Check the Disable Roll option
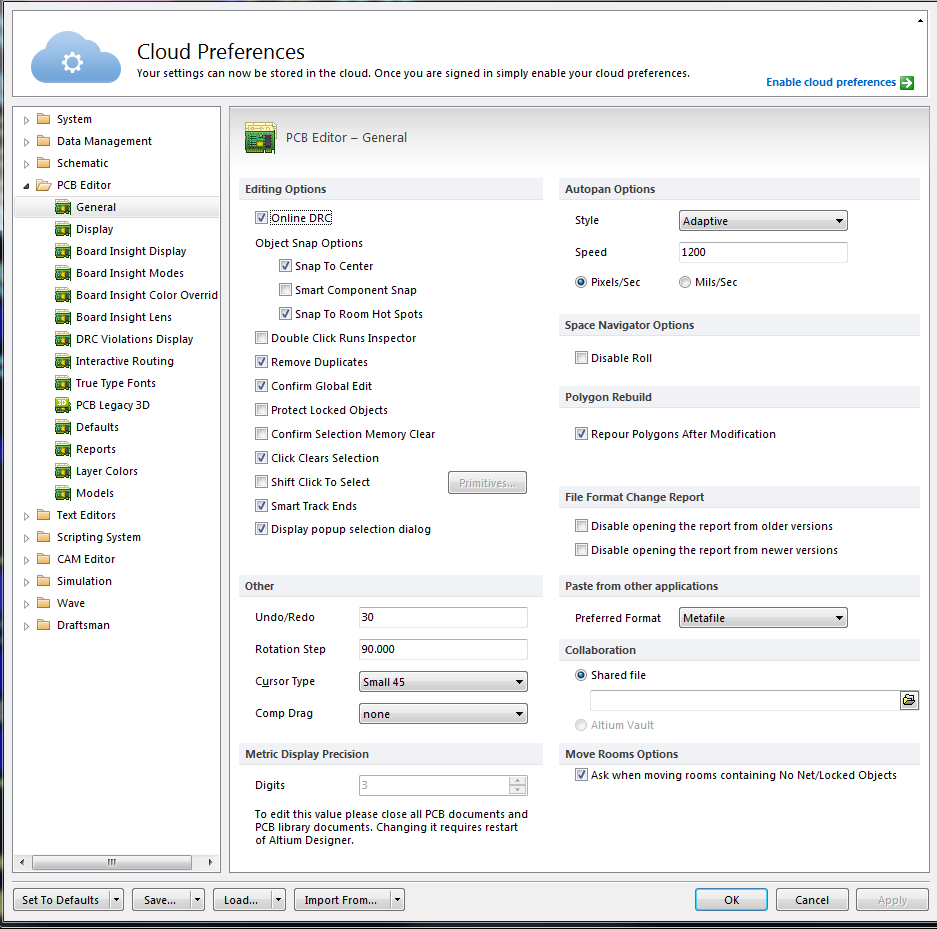Screen dimensions: 937x929 coord(581,358)
